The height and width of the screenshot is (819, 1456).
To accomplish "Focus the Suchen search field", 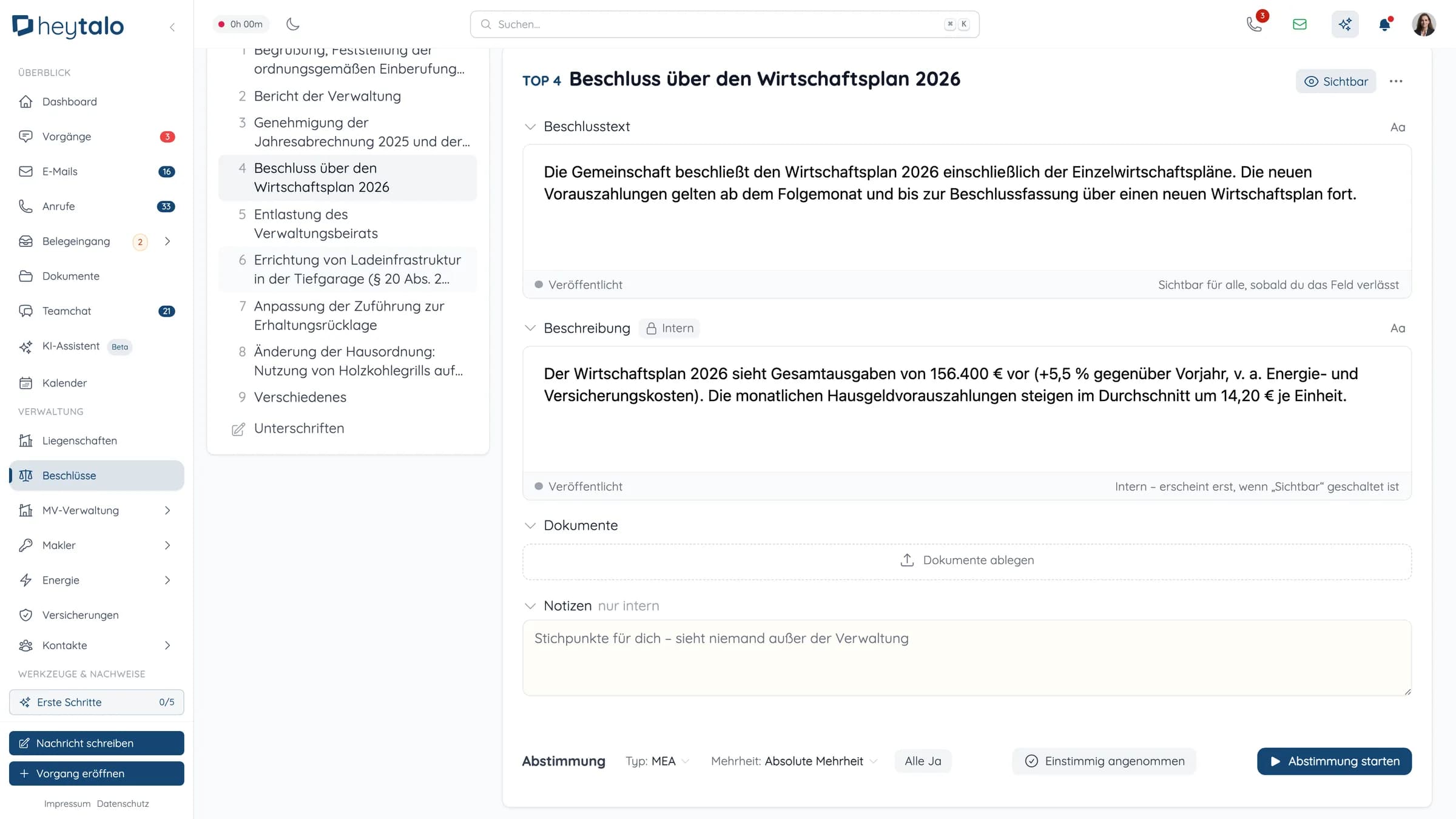I will pyautogui.click(x=724, y=24).
